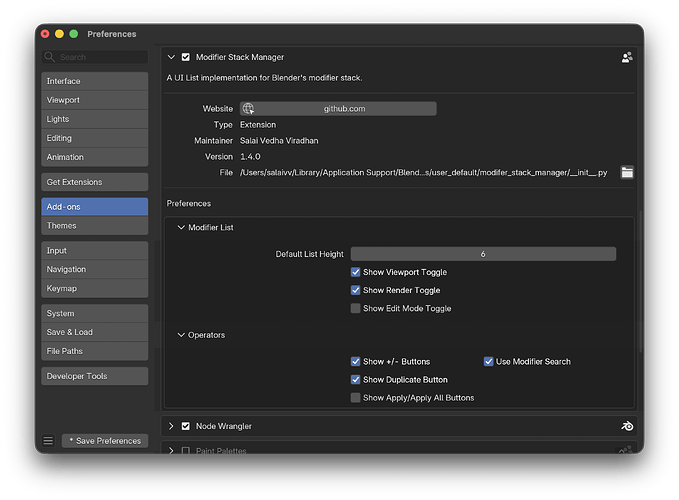The width and height of the screenshot is (679, 500).
Task: Open the add-on file location folder icon
Action: [627, 172]
